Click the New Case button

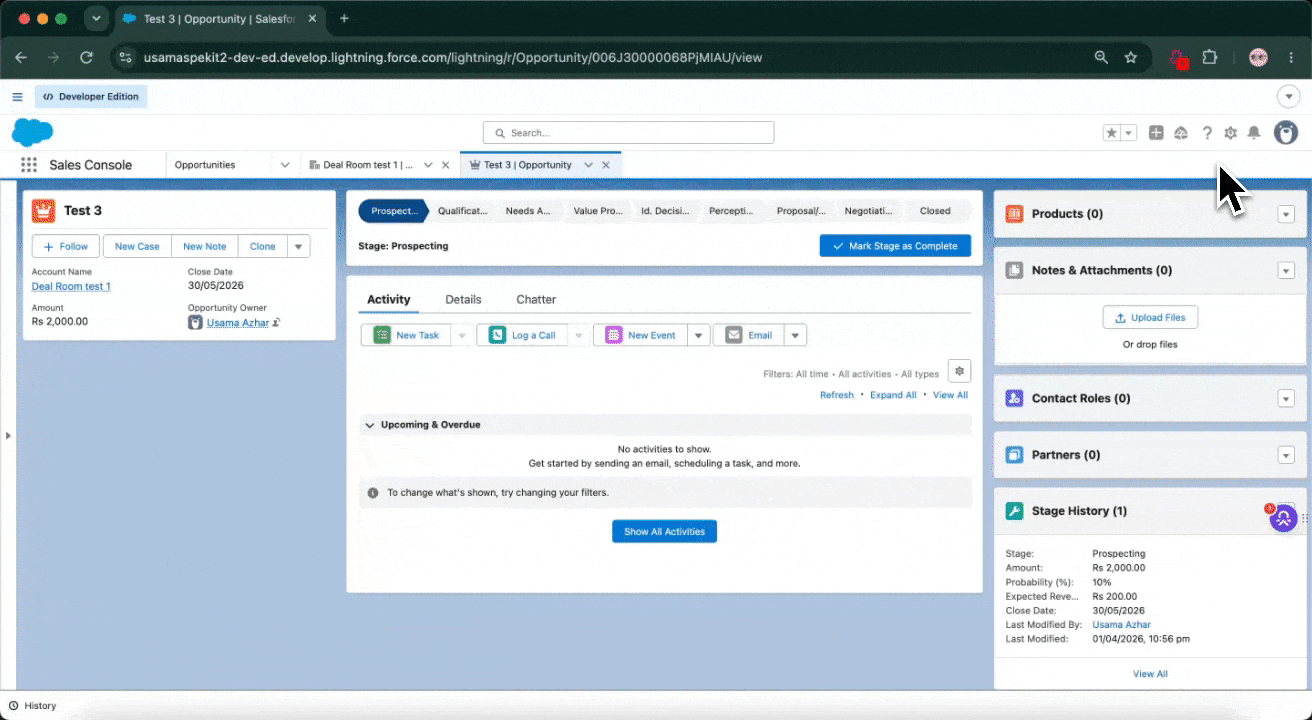[x=137, y=247]
